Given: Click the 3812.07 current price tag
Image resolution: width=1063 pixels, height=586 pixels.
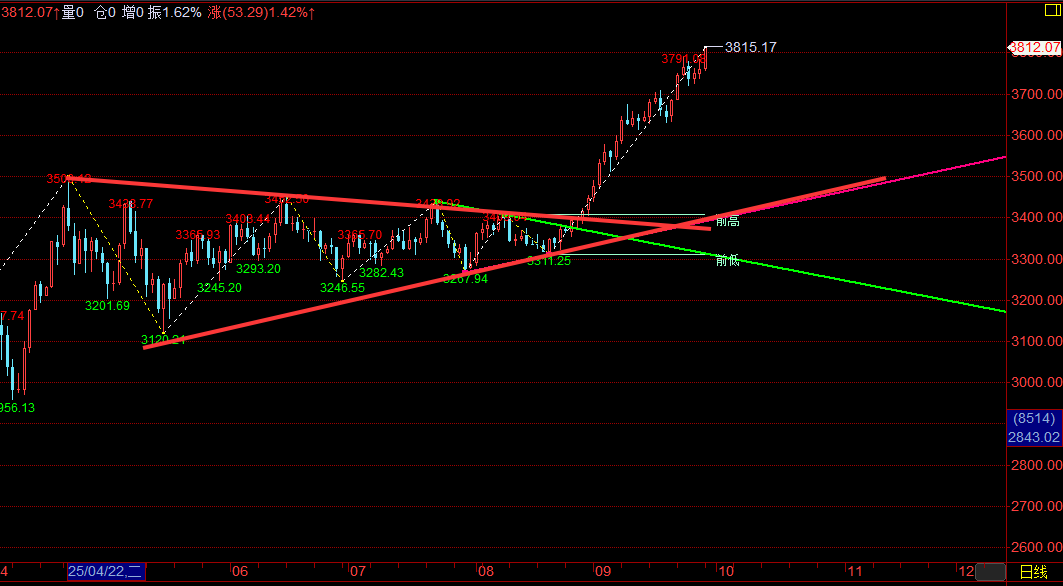Looking at the screenshot, I should 1035,47.
